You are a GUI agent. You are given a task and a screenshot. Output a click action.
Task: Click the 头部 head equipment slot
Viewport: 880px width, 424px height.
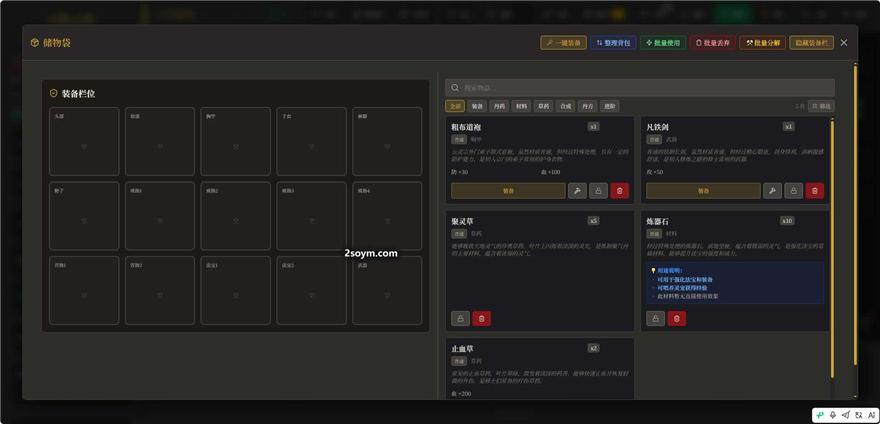click(84, 142)
